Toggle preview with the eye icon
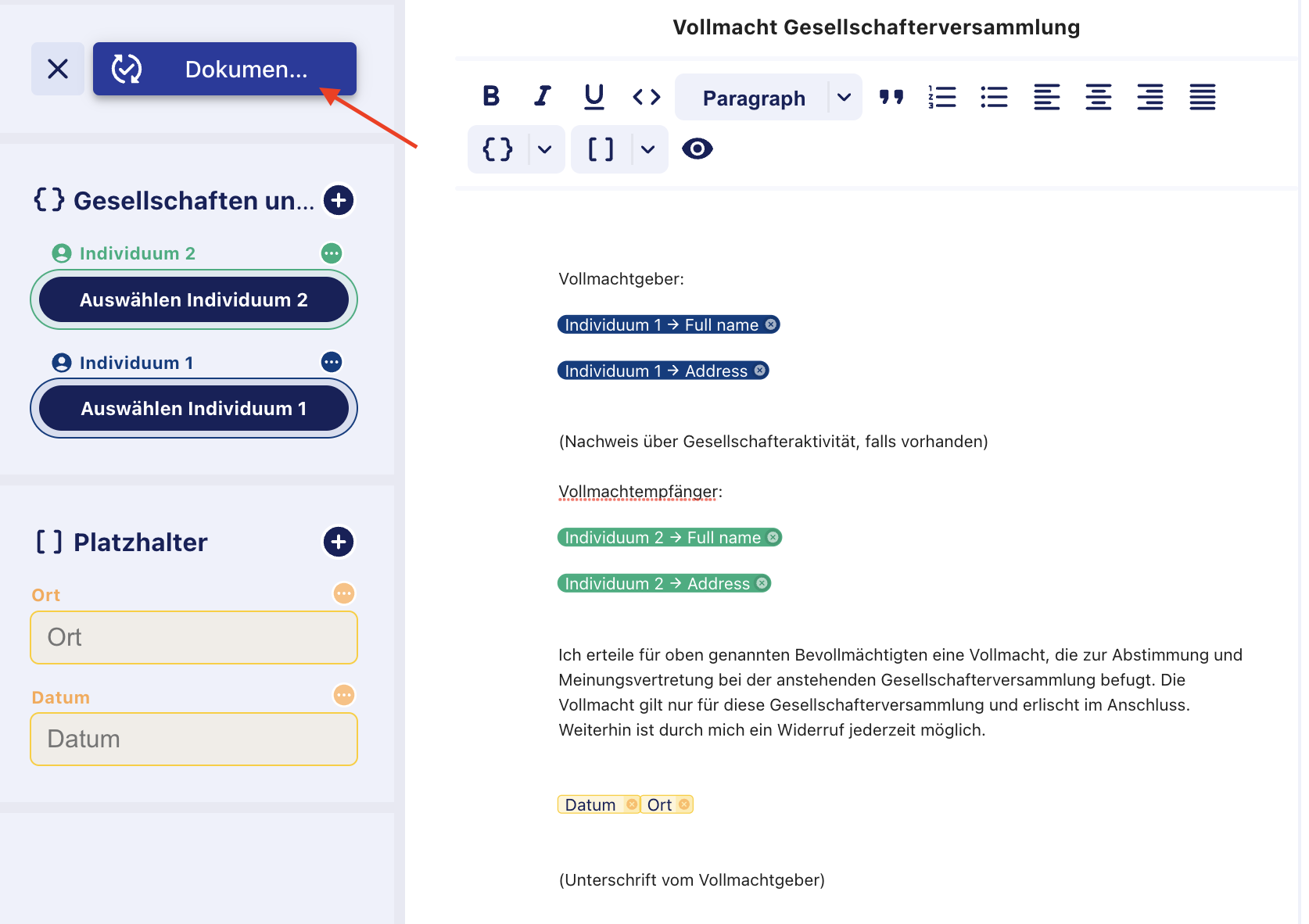Viewport: 1309px width, 924px height. (697, 149)
